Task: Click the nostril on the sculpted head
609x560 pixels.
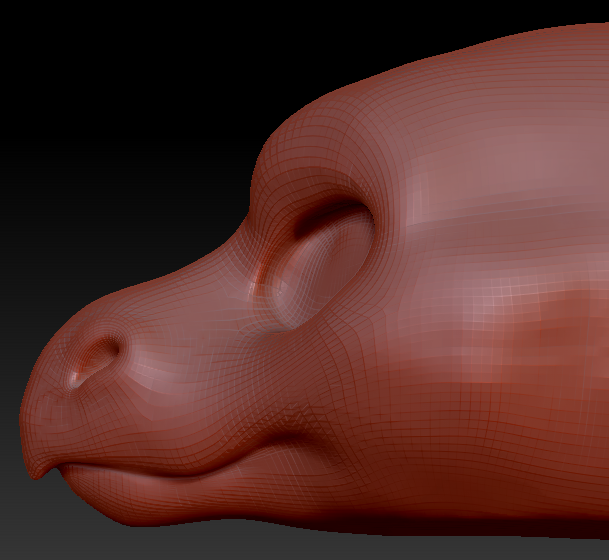Action: (x=96, y=360)
